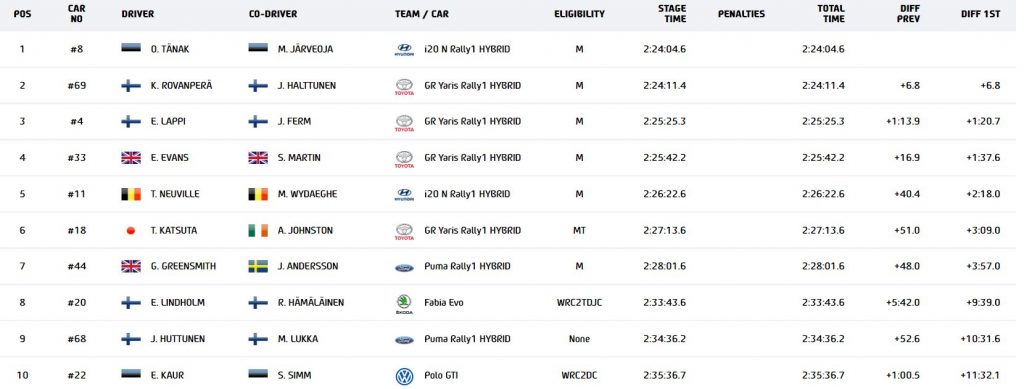The height and width of the screenshot is (389, 1024).
Task: Sort by the STAGE TIME column header
Action: click(x=672, y=14)
